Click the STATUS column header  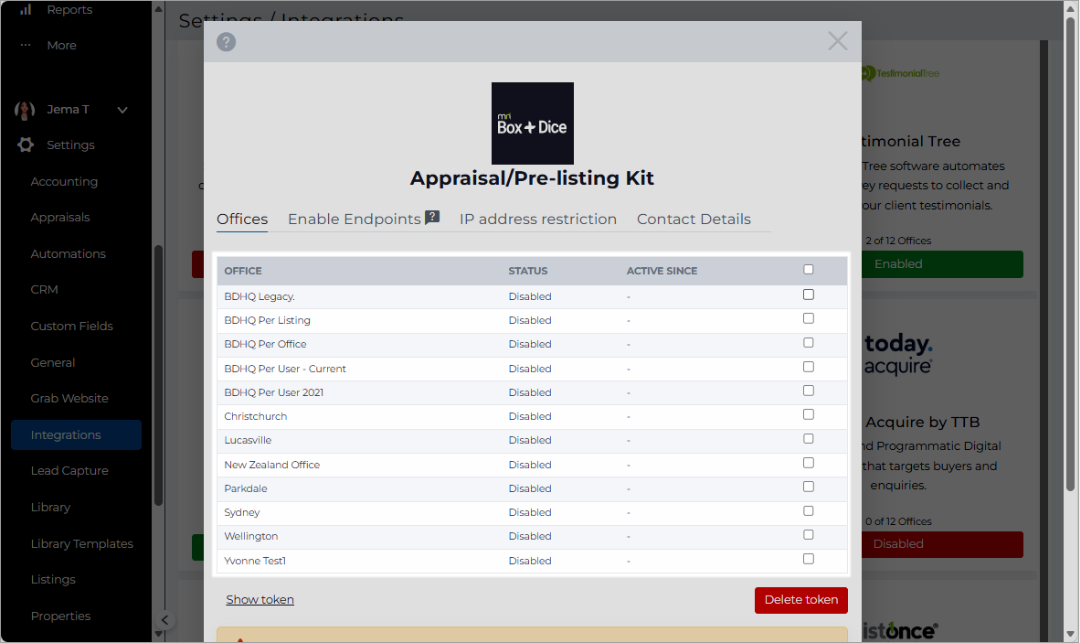[x=528, y=271]
